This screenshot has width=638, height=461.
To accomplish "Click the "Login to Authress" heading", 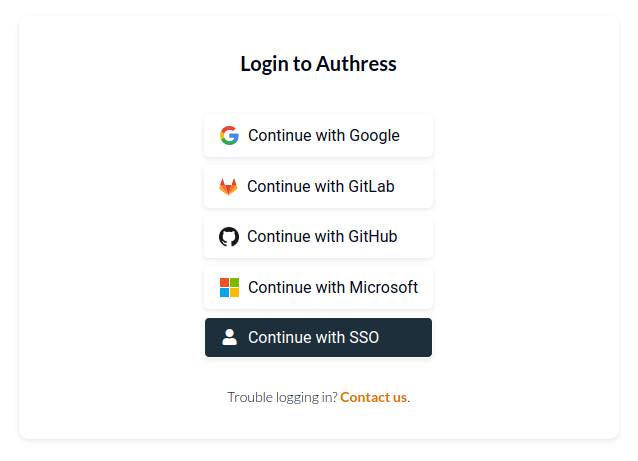I will click(x=318, y=64).
